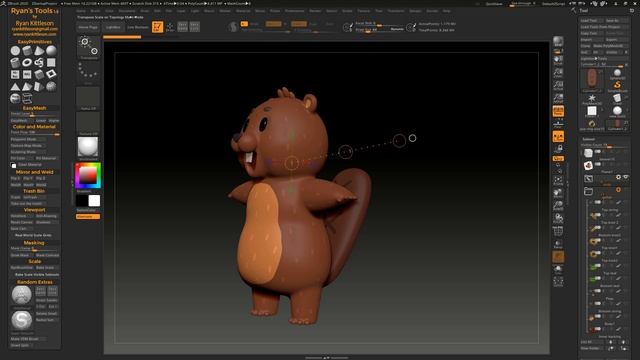Collapse the Viewport section header

[35, 210]
